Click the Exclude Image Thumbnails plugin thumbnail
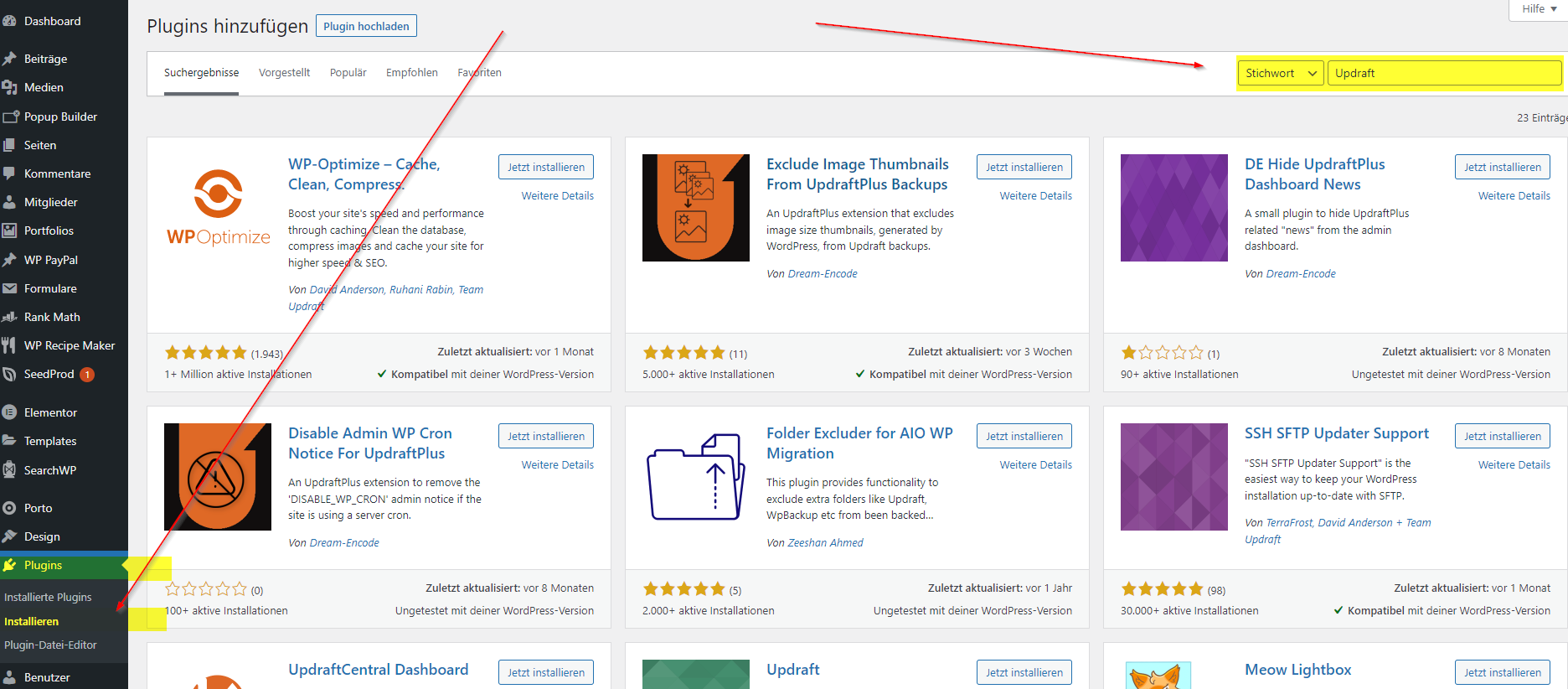This screenshot has height=689, width=1568. (x=696, y=208)
